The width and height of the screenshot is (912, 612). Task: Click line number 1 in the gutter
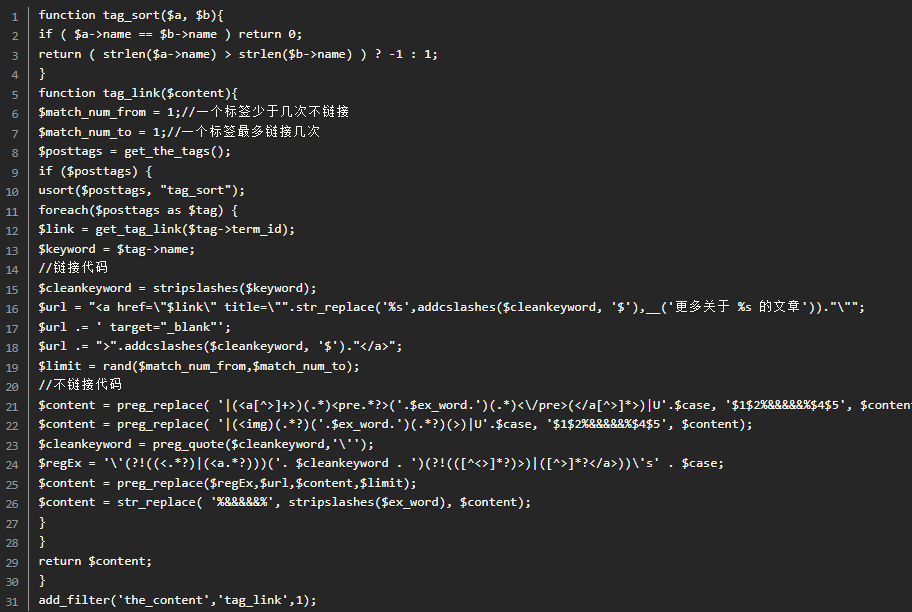[14, 16]
